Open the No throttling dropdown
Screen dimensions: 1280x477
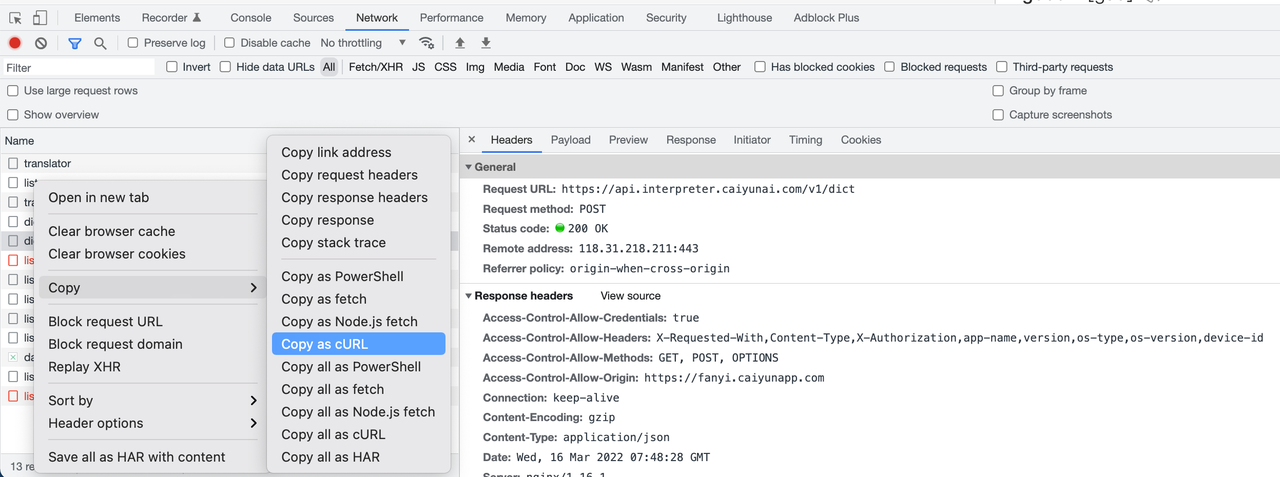pos(364,43)
